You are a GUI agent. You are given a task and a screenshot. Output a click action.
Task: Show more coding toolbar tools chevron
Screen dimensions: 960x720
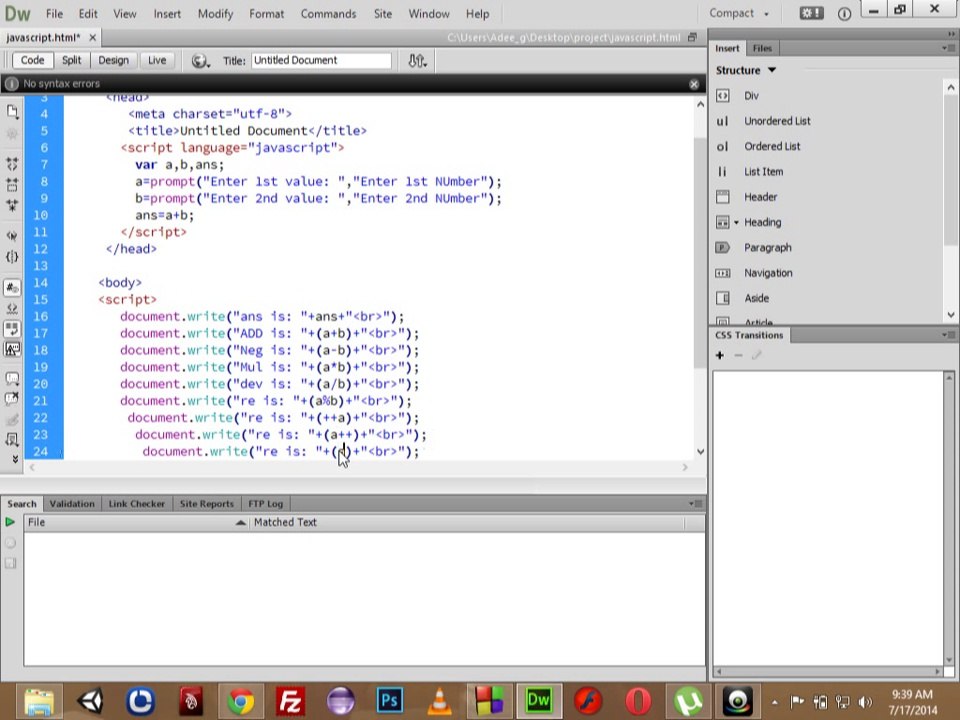15,459
